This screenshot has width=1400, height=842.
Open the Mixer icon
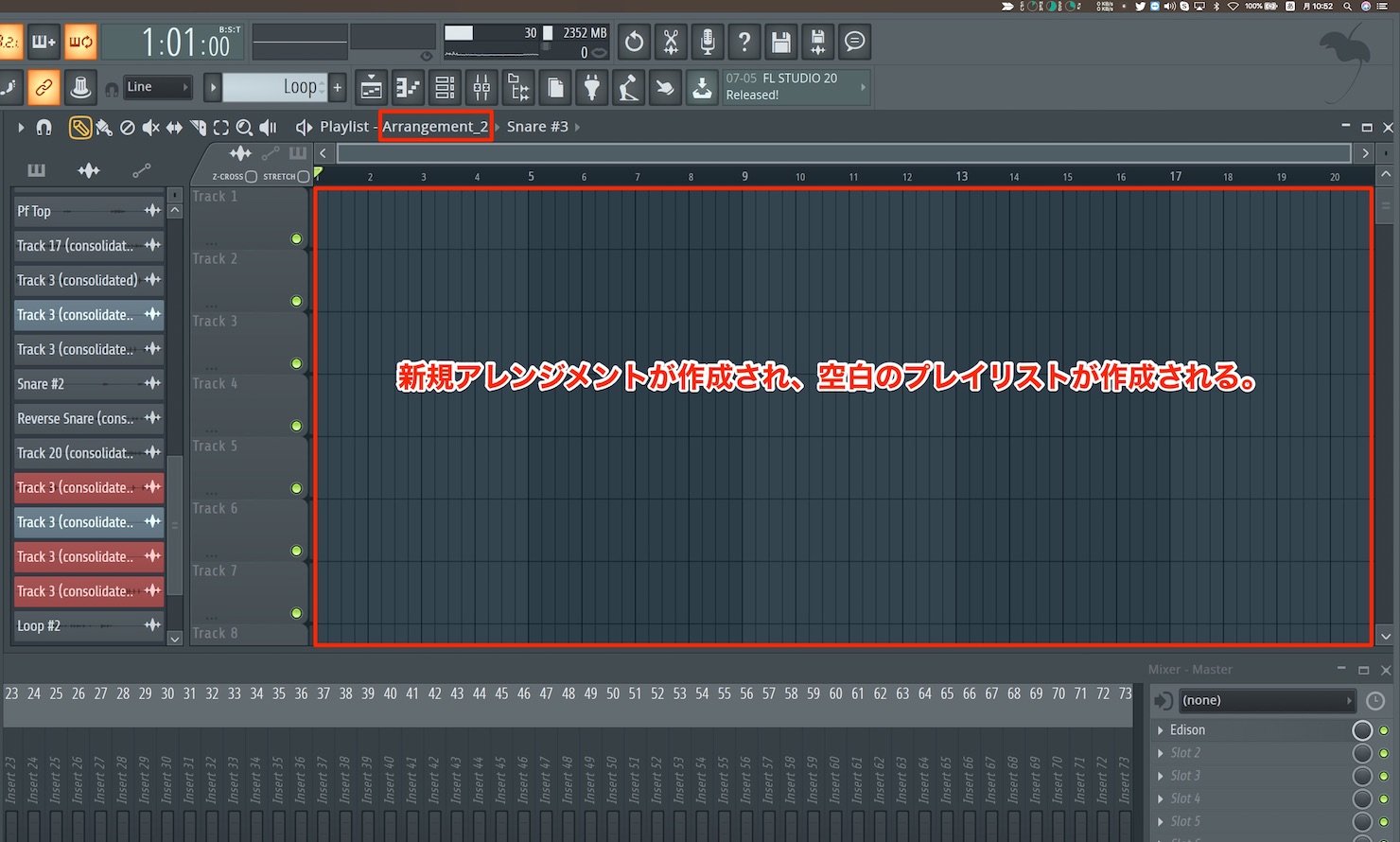coord(481,88)
